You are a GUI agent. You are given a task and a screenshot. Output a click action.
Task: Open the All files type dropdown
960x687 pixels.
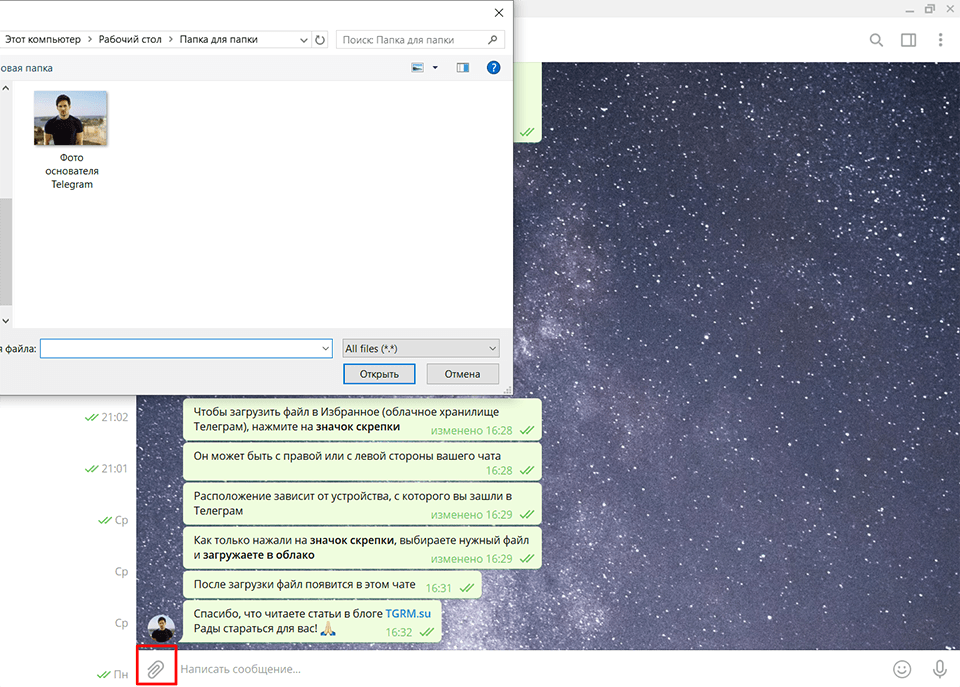[x=420, y=348]
